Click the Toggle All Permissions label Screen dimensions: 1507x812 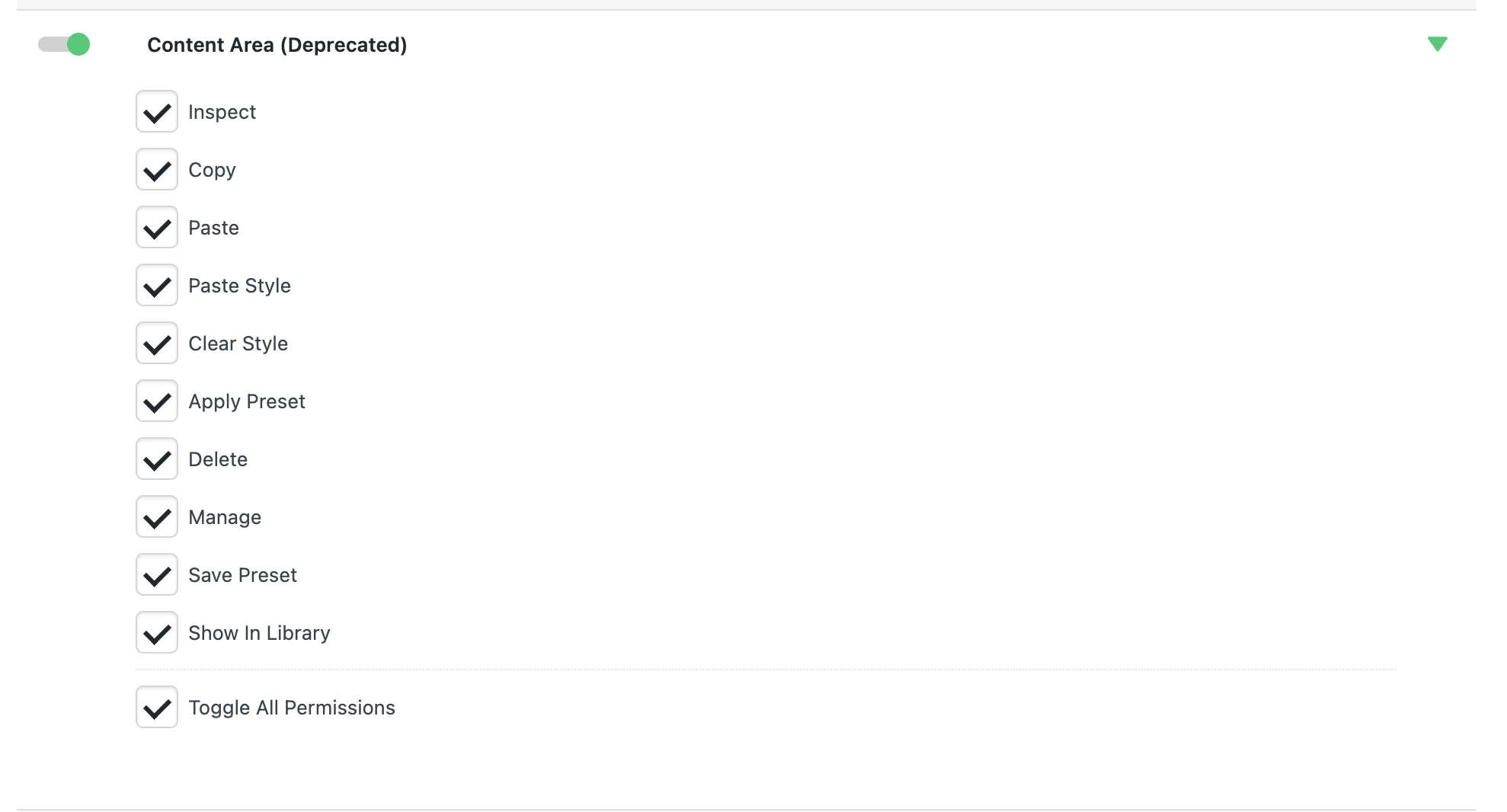click(291, 708)
